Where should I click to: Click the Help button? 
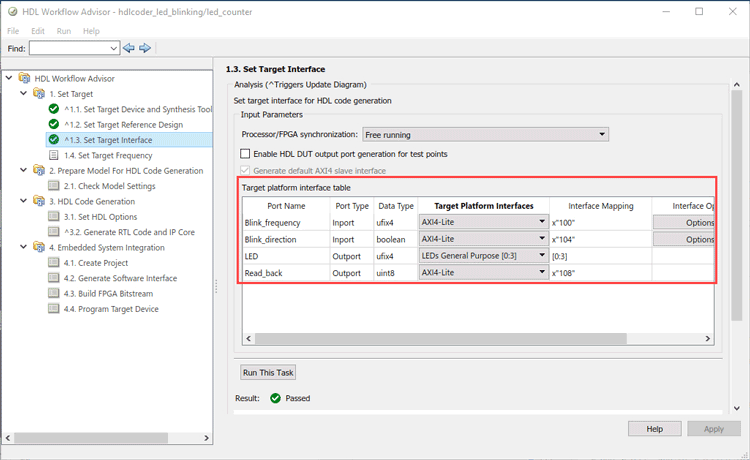click(x=655, y=428)
